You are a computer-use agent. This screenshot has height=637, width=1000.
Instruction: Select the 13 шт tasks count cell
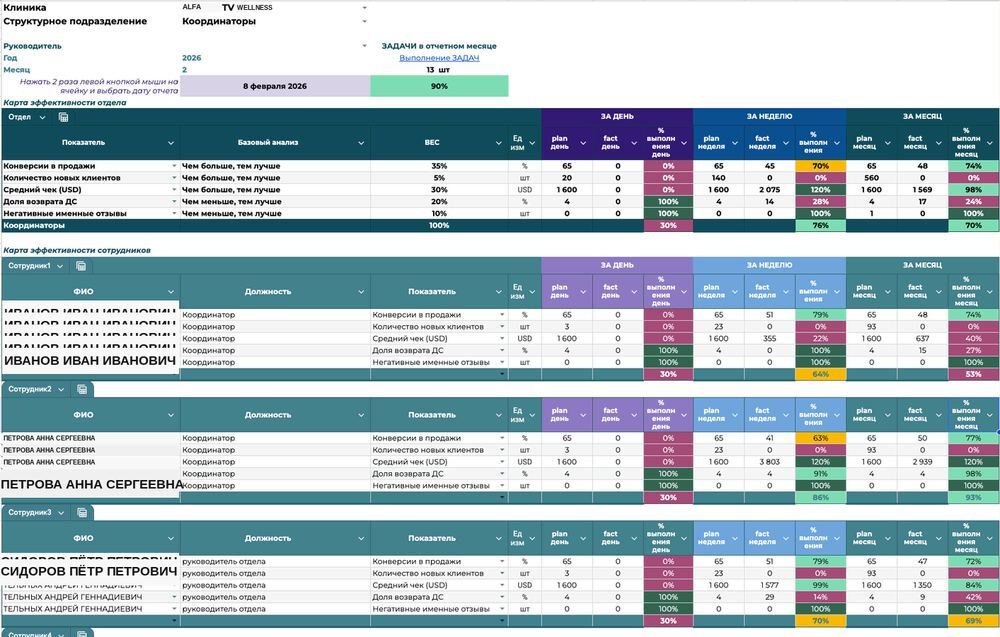tap(439, 70)
